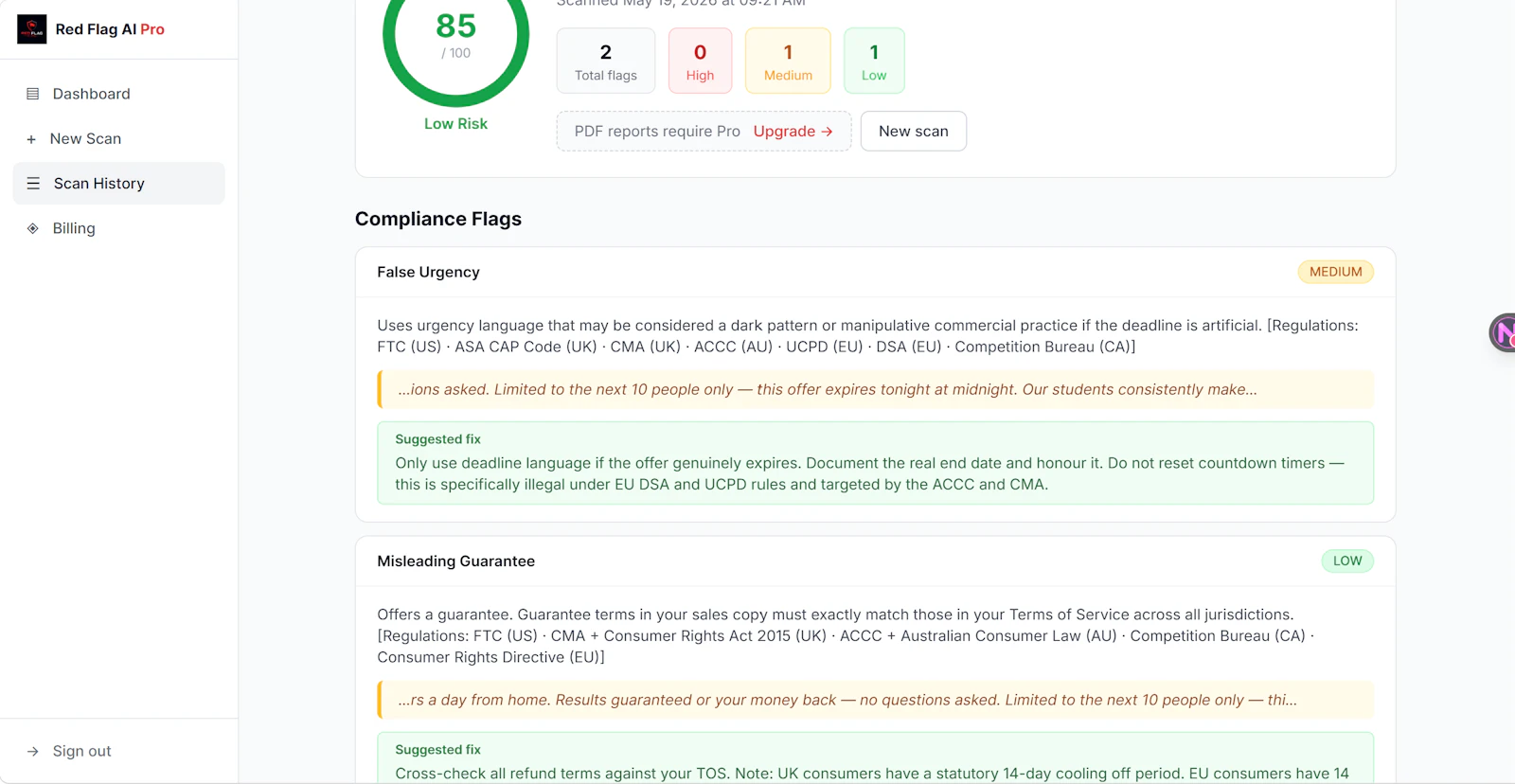1515x784 pixels.
Task: Click the MEDIUM severity badge
Action: (1335, 272)
